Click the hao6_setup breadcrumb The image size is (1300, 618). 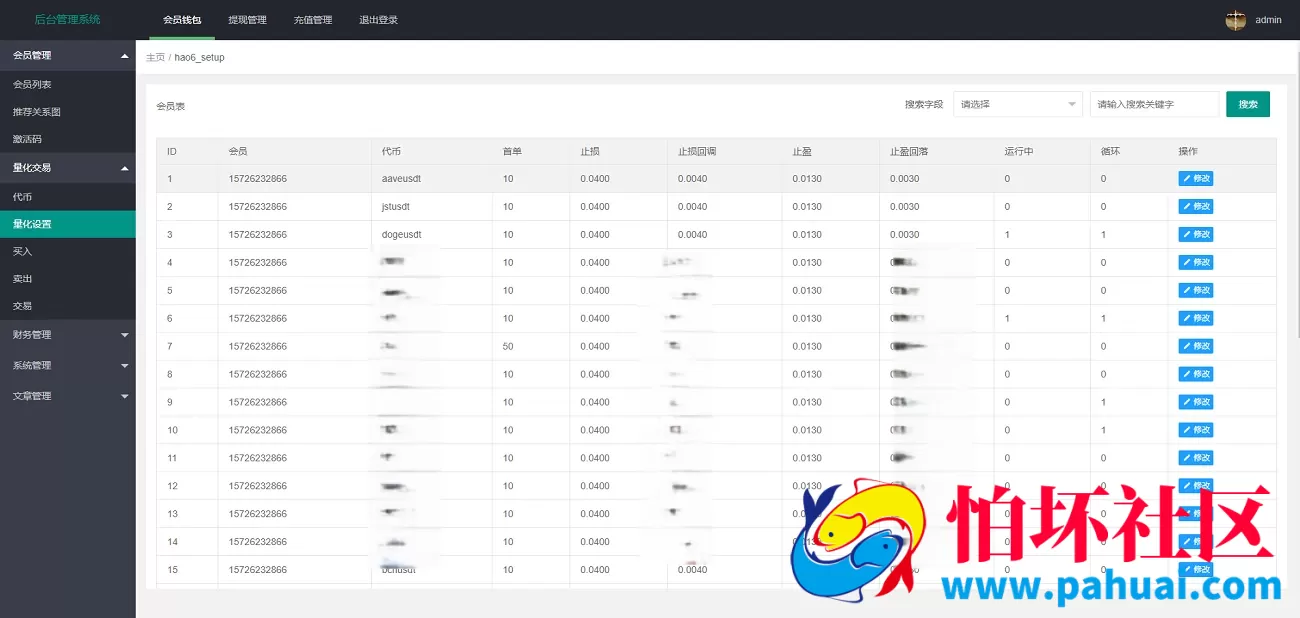coord(200,58)
